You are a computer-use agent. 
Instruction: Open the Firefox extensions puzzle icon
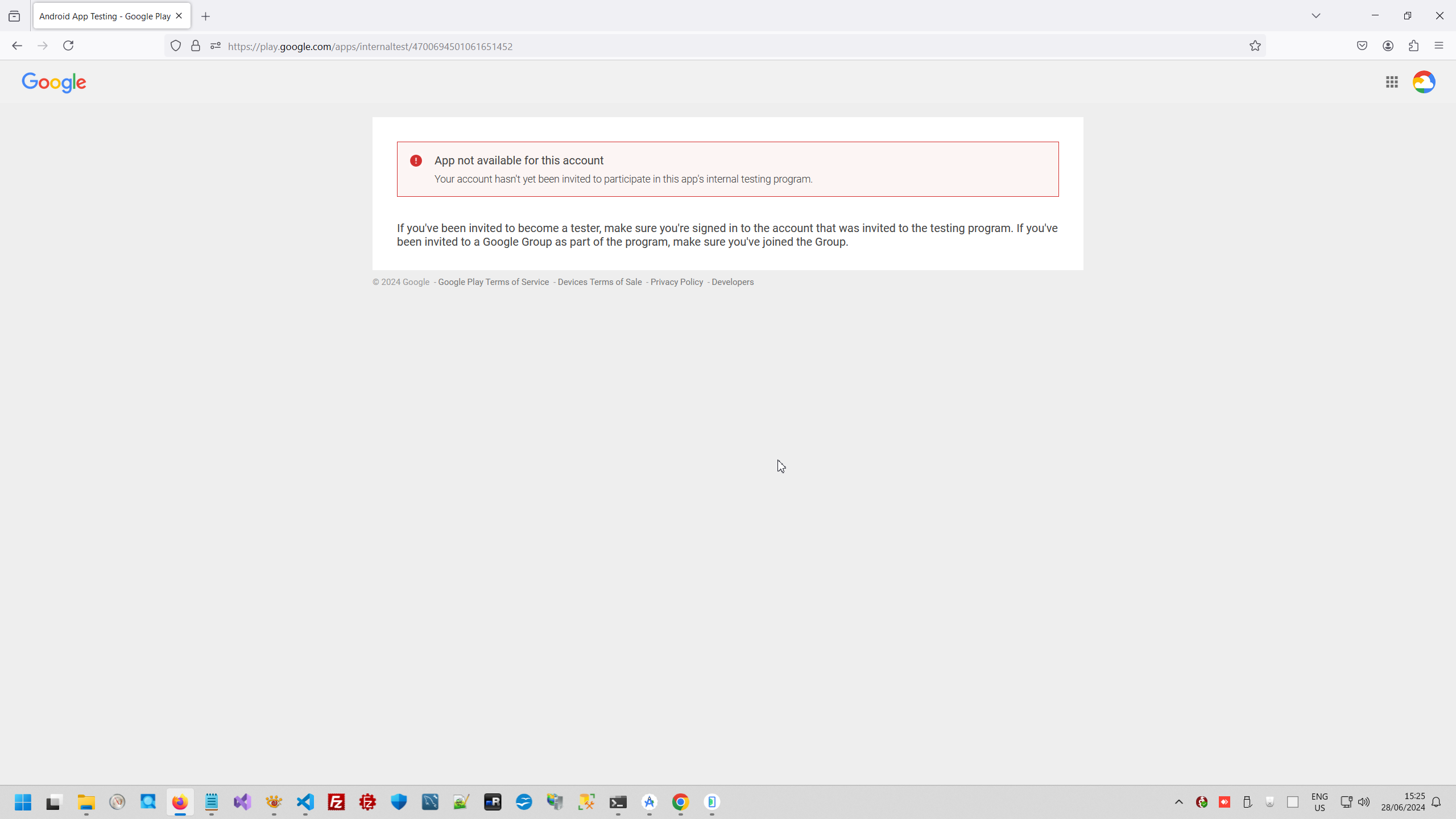tap(1413, 46)
